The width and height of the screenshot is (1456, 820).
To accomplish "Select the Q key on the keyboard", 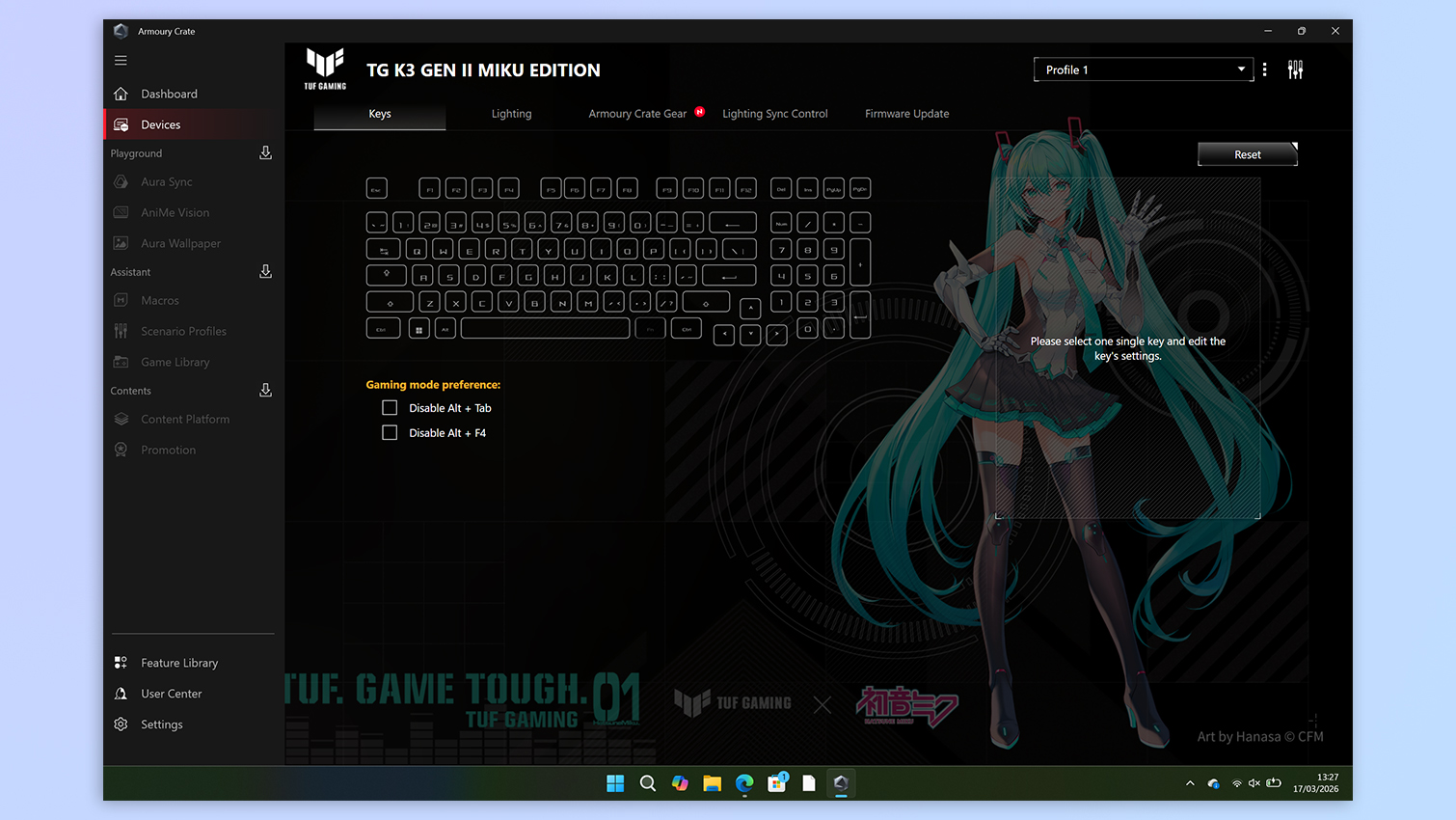I will (x=417, y=250).
